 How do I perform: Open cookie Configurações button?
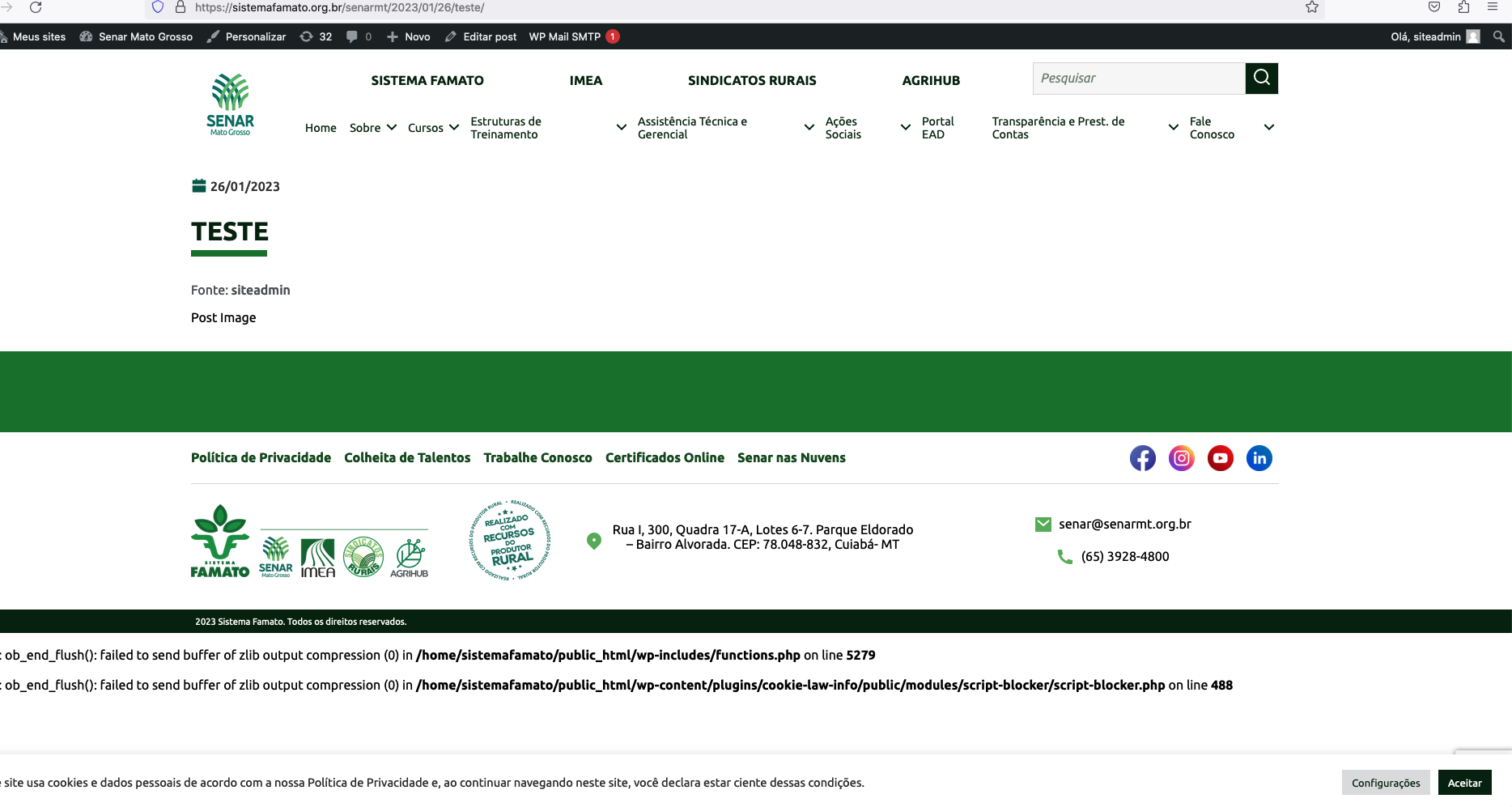[1386, 783]
